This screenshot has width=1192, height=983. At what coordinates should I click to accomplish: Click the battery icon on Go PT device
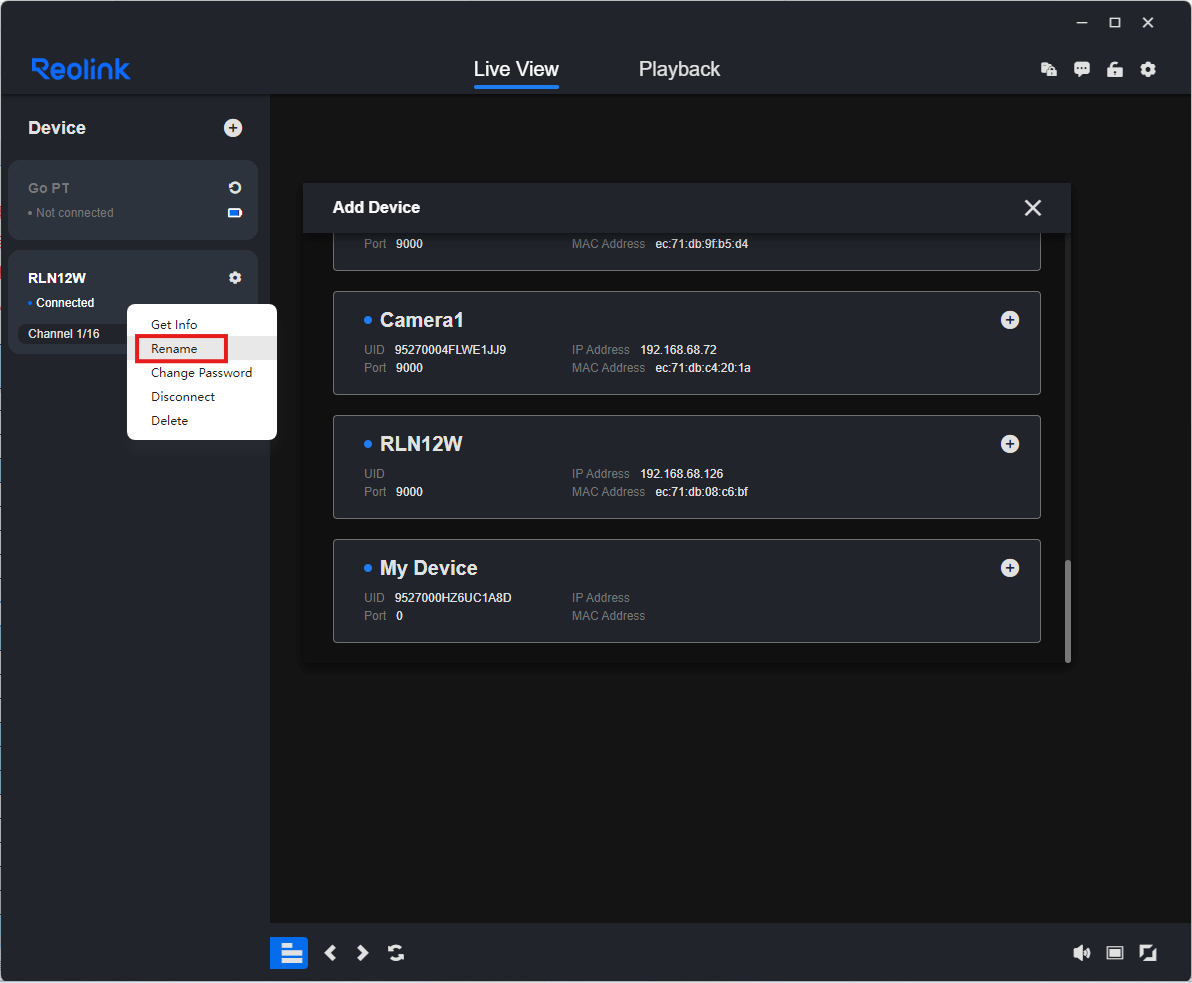pyautogui.click(x=235, y=213)
